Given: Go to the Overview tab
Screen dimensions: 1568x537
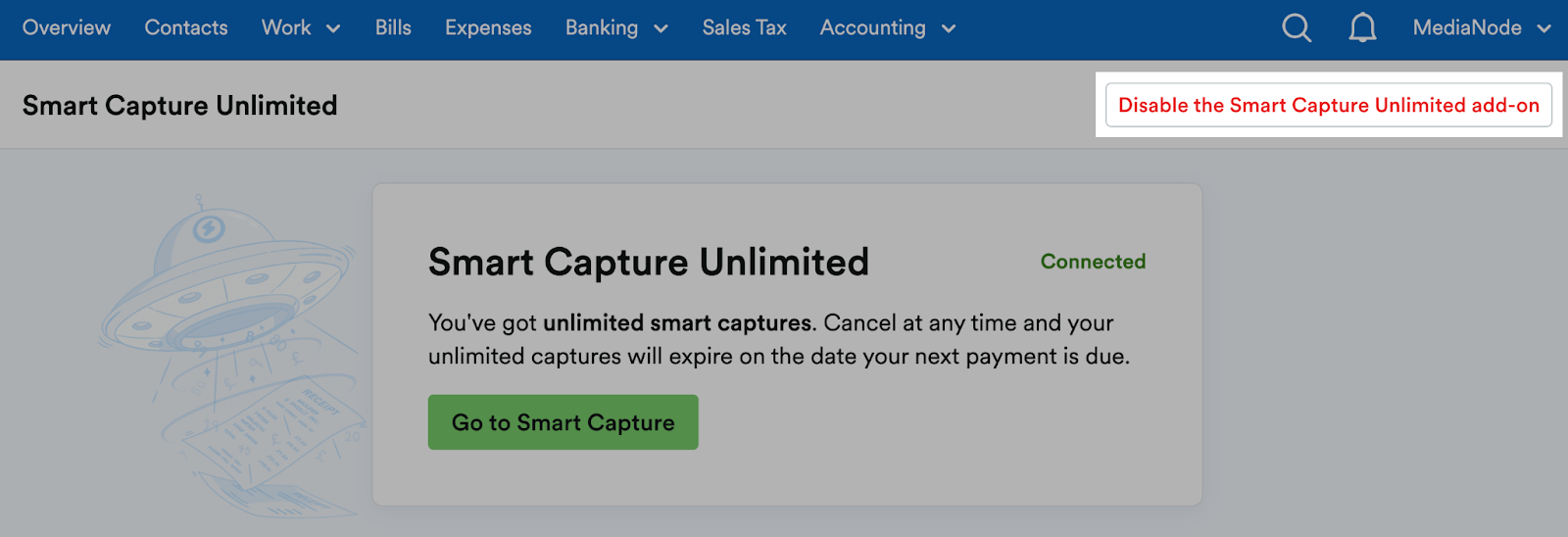Looking at the screenshot, I should 67,28.
